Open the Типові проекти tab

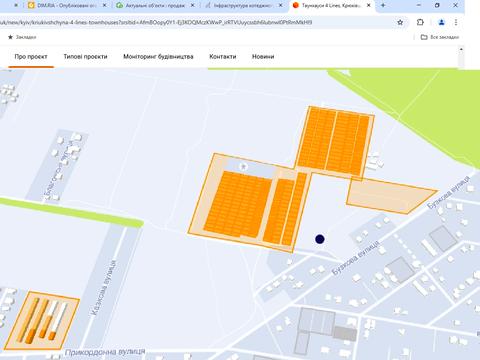click(85, 57)
